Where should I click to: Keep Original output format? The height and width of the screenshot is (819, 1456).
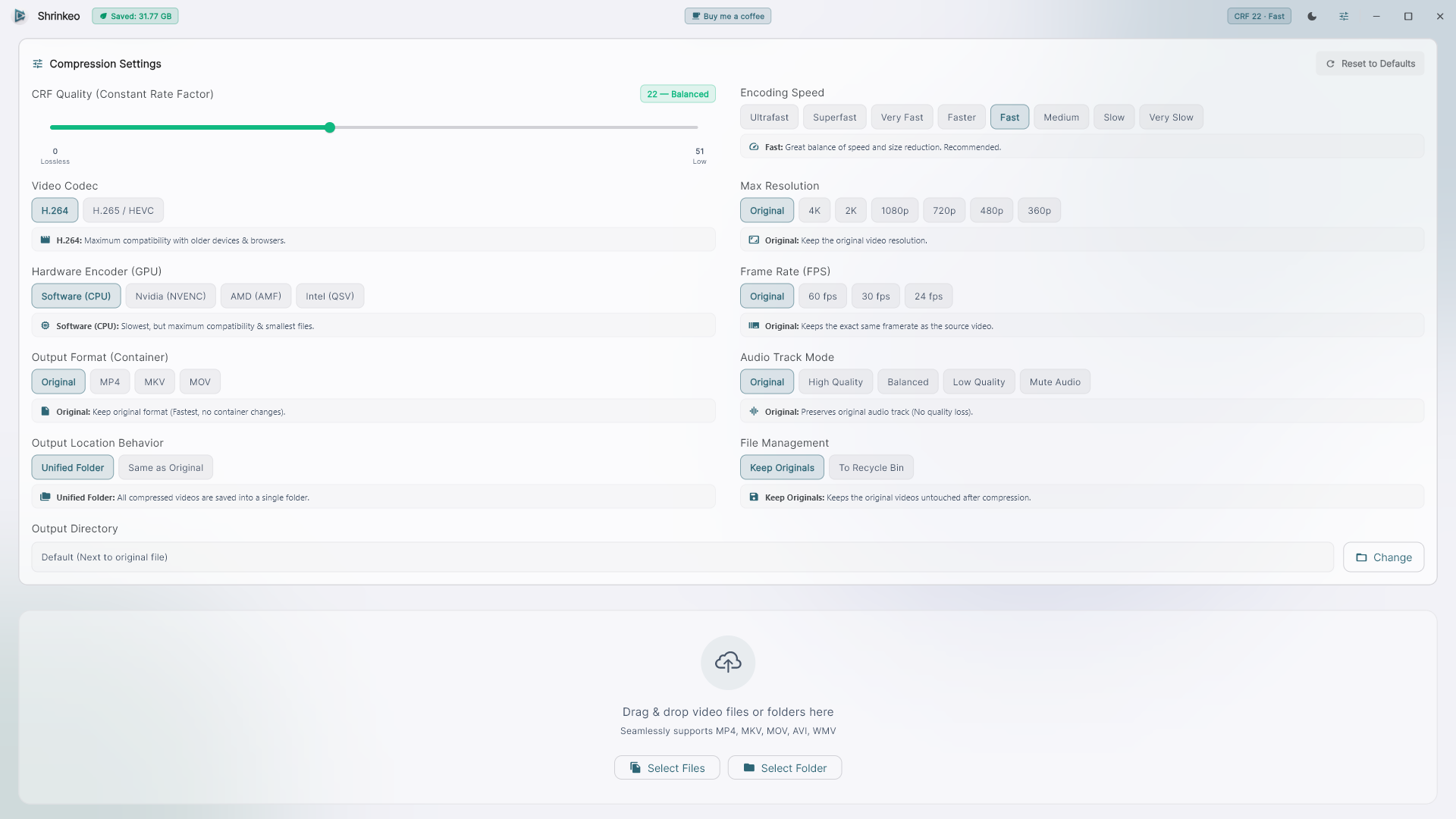click(x=58, y=382)
